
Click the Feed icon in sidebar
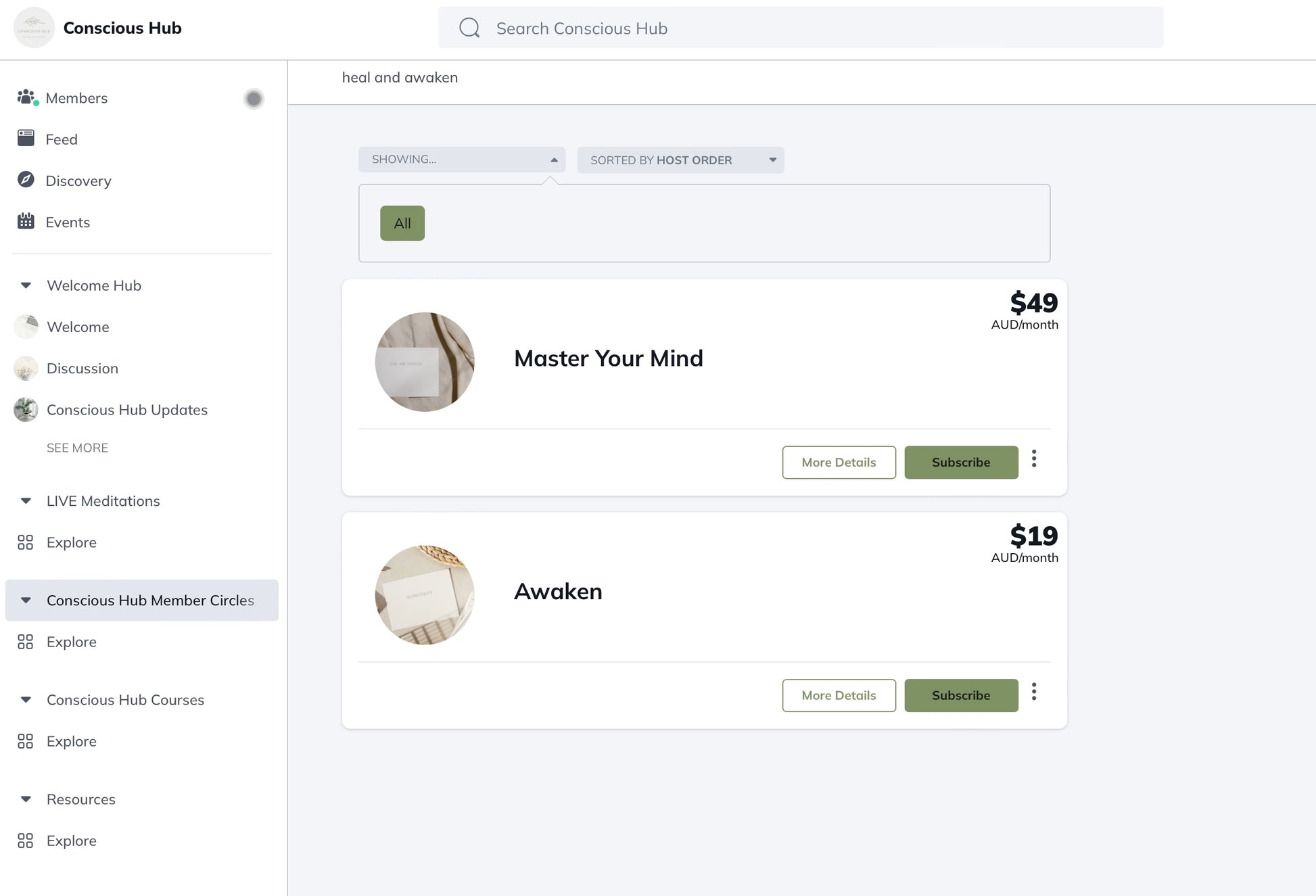click(26, 139)
